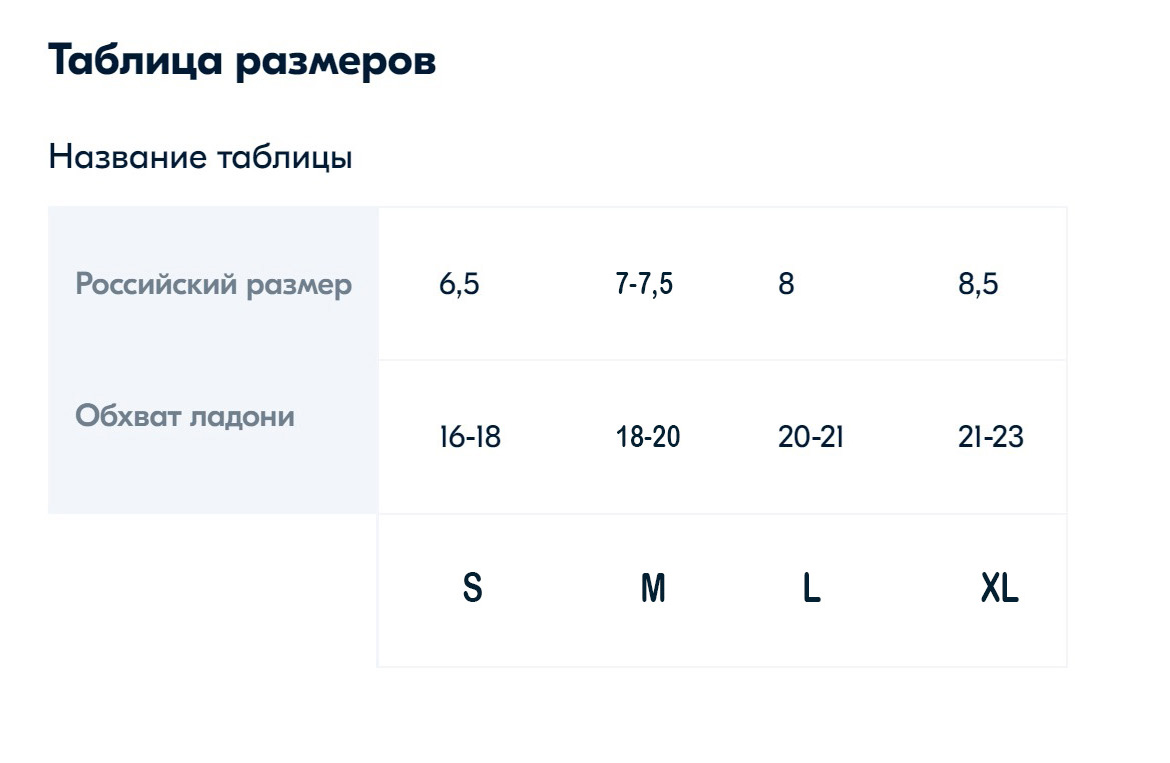The width and height of the screenshot is (1170, 763).
Task: Click the word 'размеров' in the title
Action: tap(335, 62)
